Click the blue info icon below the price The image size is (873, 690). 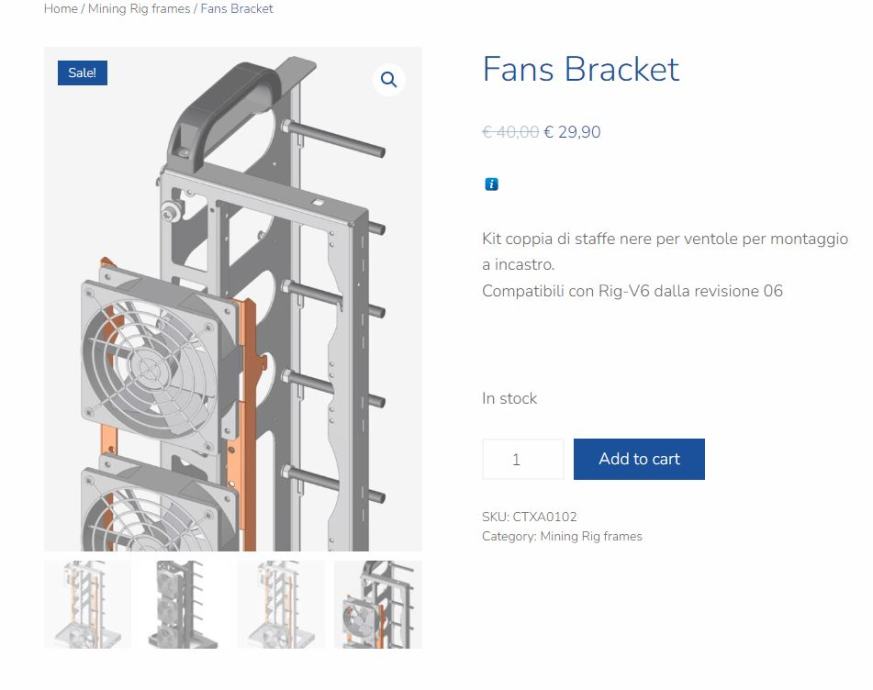492,184
